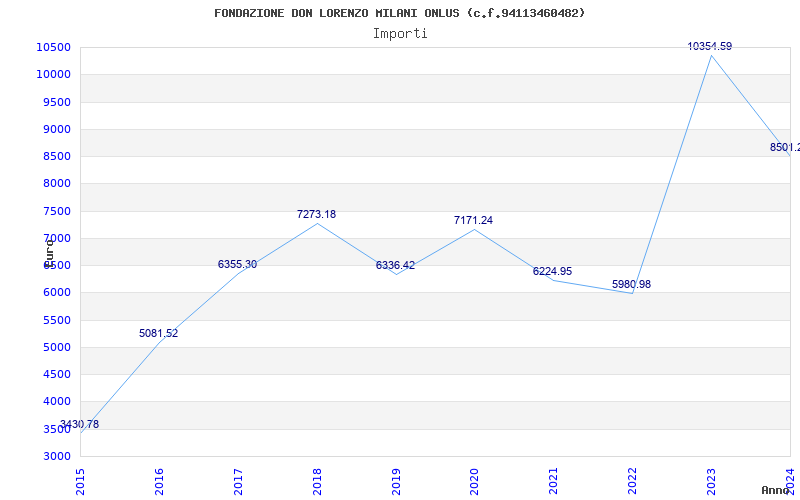Select the 6336.42 data label
This screenshot has height=500, width=800.
click(395, 265)
